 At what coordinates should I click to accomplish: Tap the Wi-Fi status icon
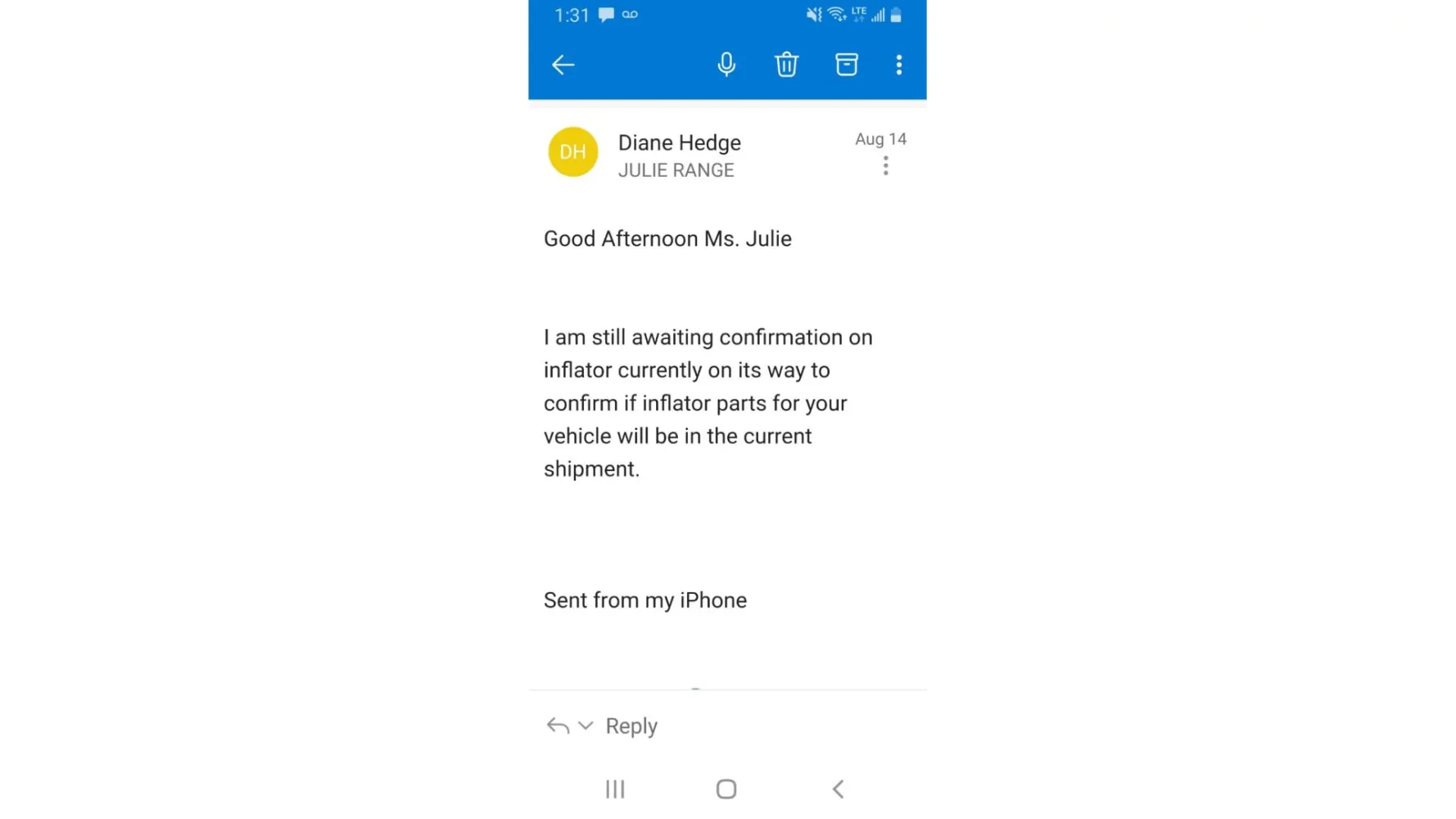tap(835, 15)
